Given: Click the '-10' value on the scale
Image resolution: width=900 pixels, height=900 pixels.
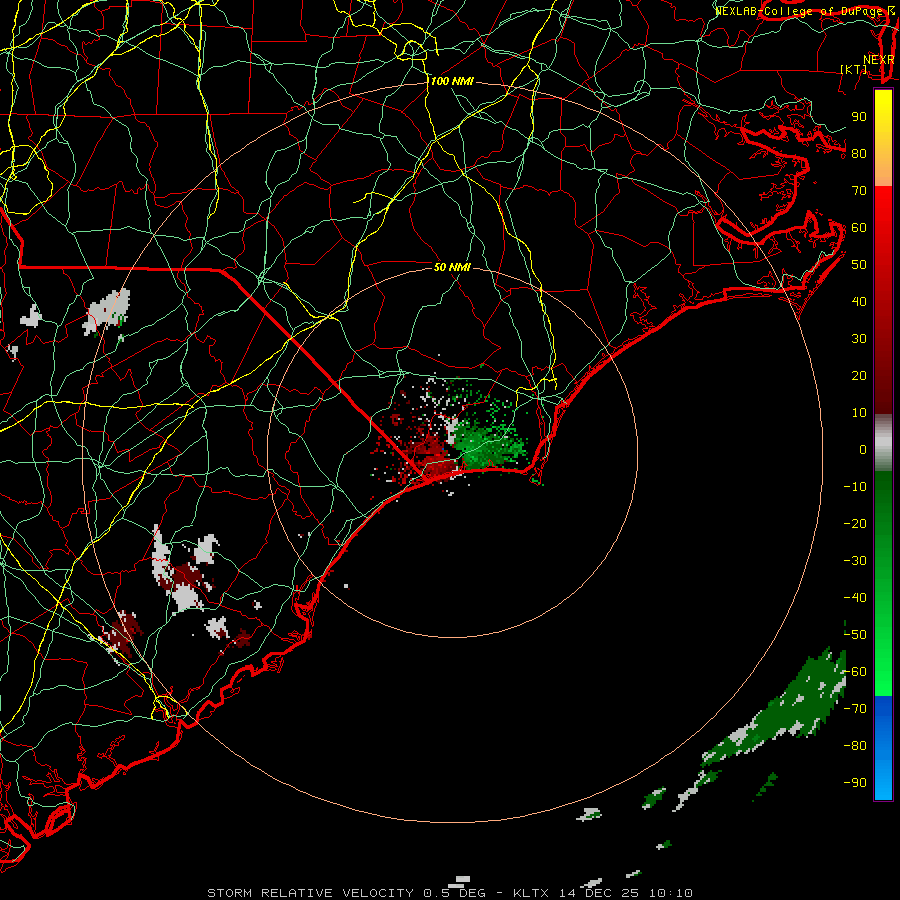Looking at the screenshot, I should click(x=855, y=487).
